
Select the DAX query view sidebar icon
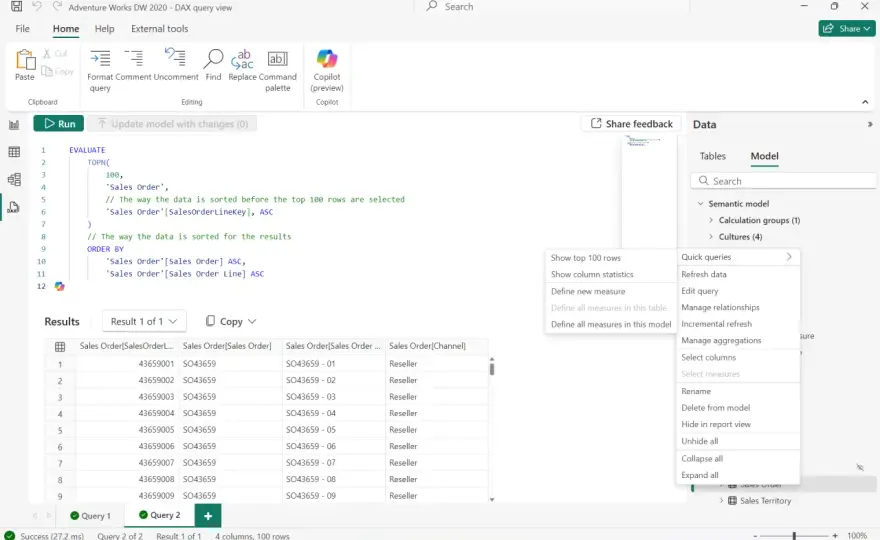click(x=13, y=207)
